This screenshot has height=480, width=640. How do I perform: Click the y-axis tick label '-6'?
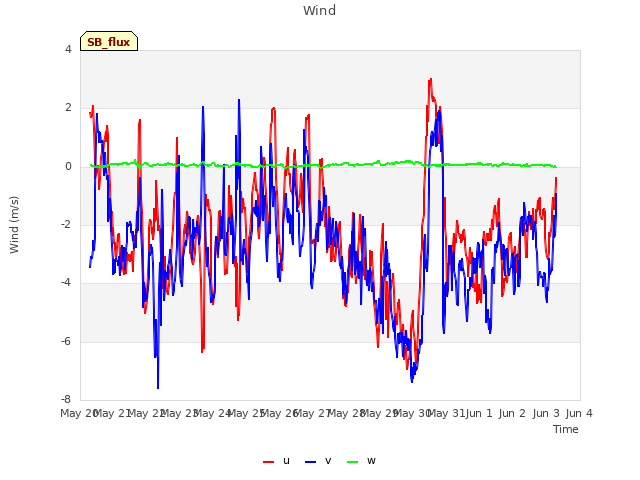pyautogui.click(x=67, y=342)
